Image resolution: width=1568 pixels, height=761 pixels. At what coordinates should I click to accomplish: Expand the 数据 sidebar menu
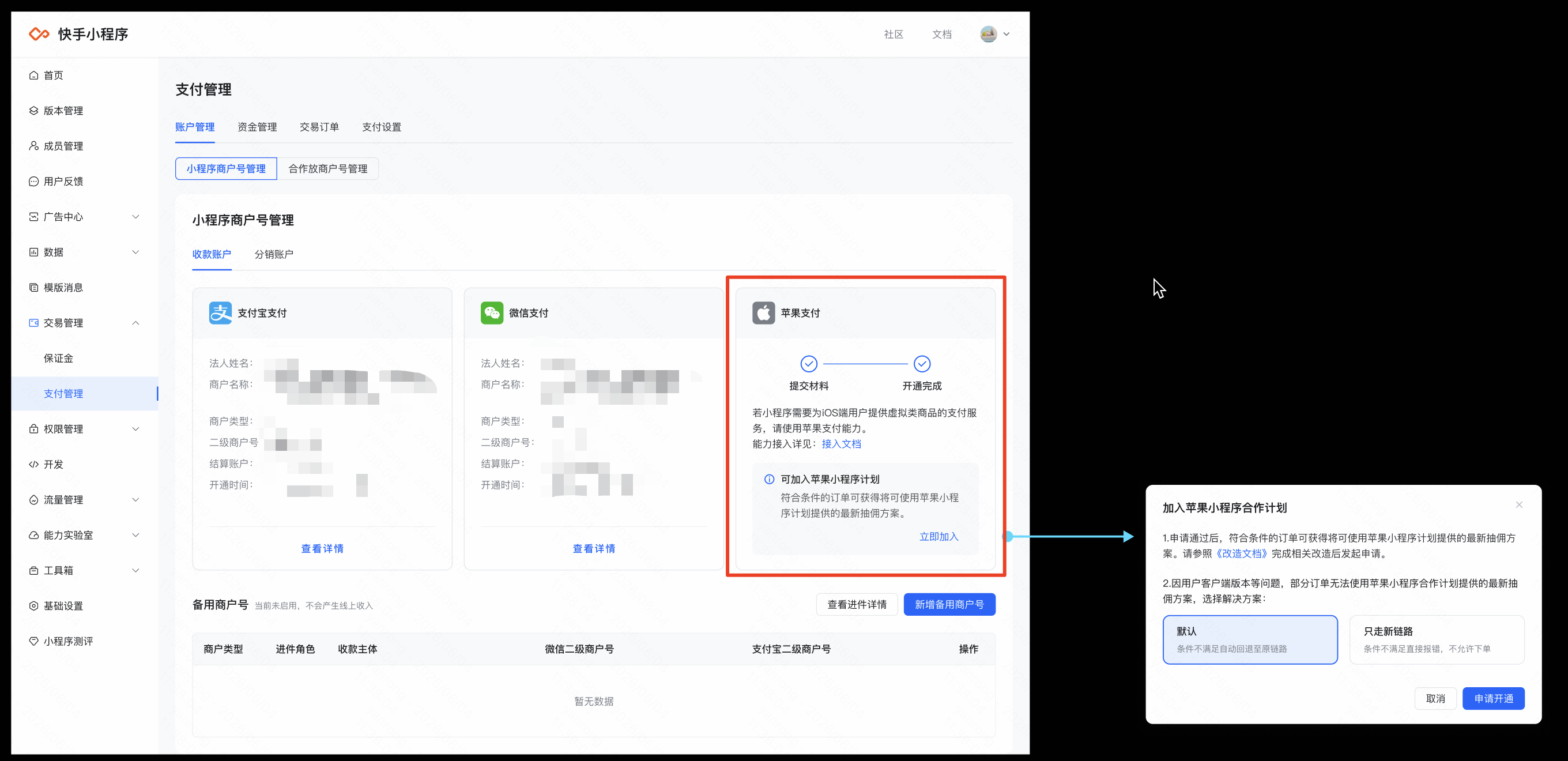click(x=135, y=252)
